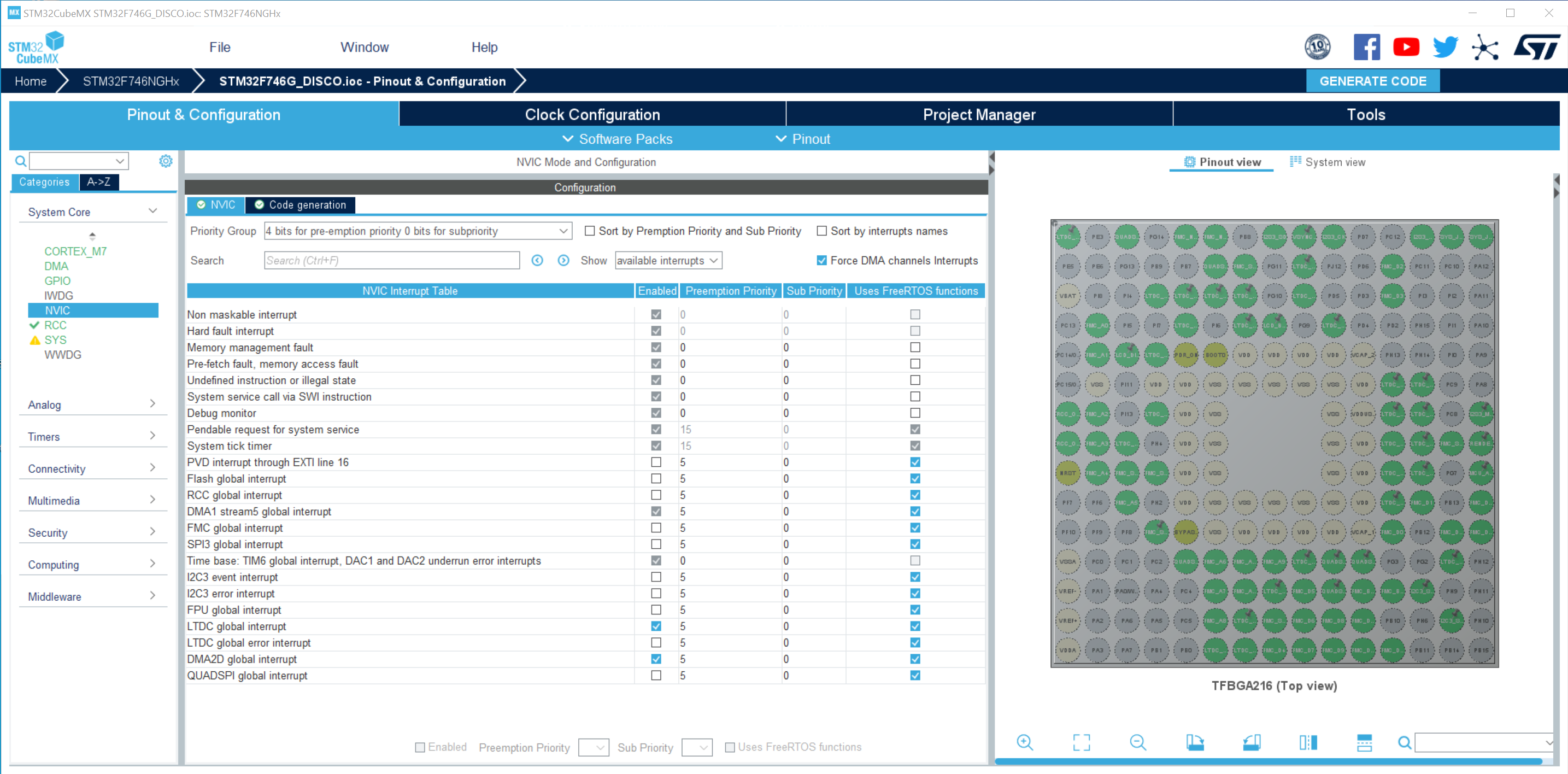Go to the next search result arrow
This screenshot has width=1568, height=774.
(x=563, y=261)
